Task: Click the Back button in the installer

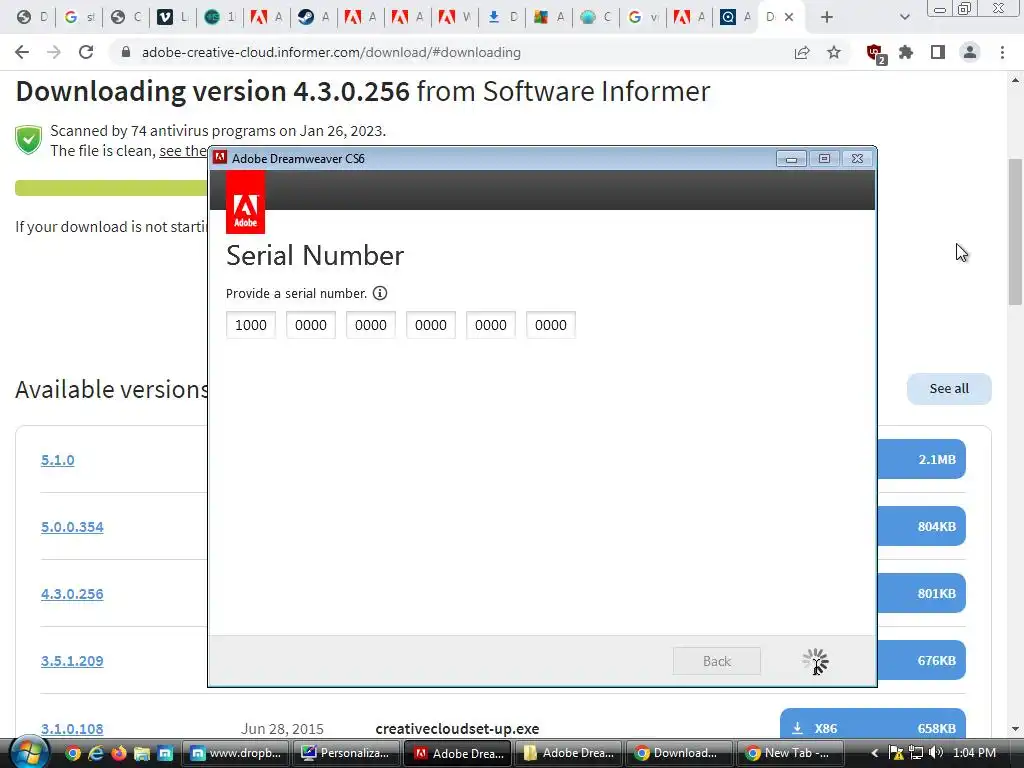Action: click(716, 661)
